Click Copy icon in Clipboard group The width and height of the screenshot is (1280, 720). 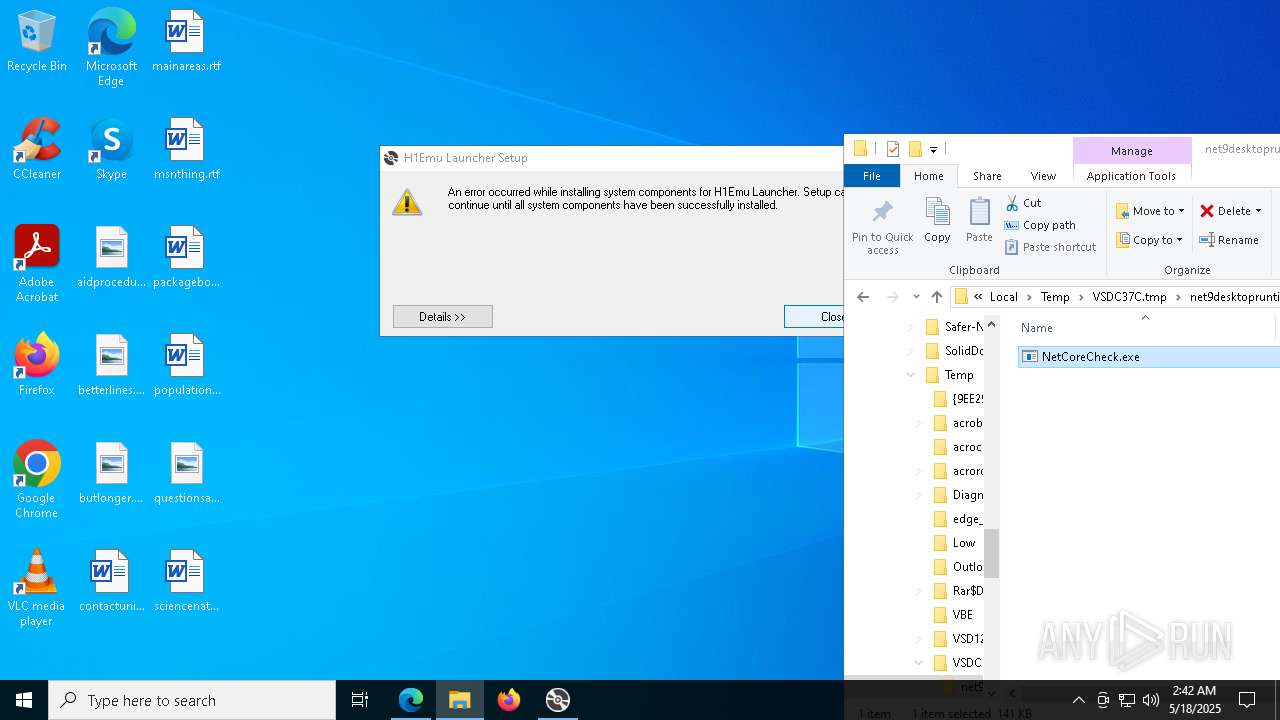pos(937,220)
